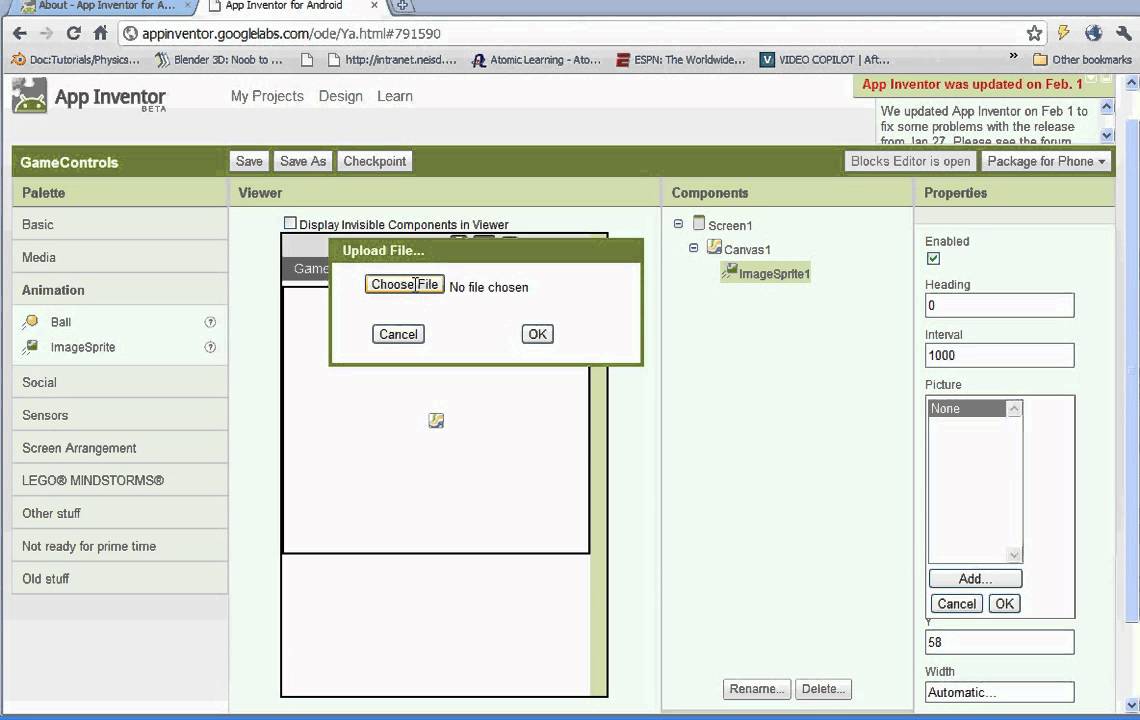Expand Other stuff palette section

click(119, 513)
